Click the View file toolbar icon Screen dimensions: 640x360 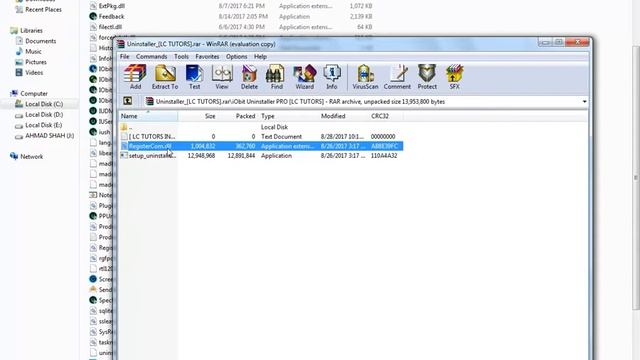pos(222,77)
